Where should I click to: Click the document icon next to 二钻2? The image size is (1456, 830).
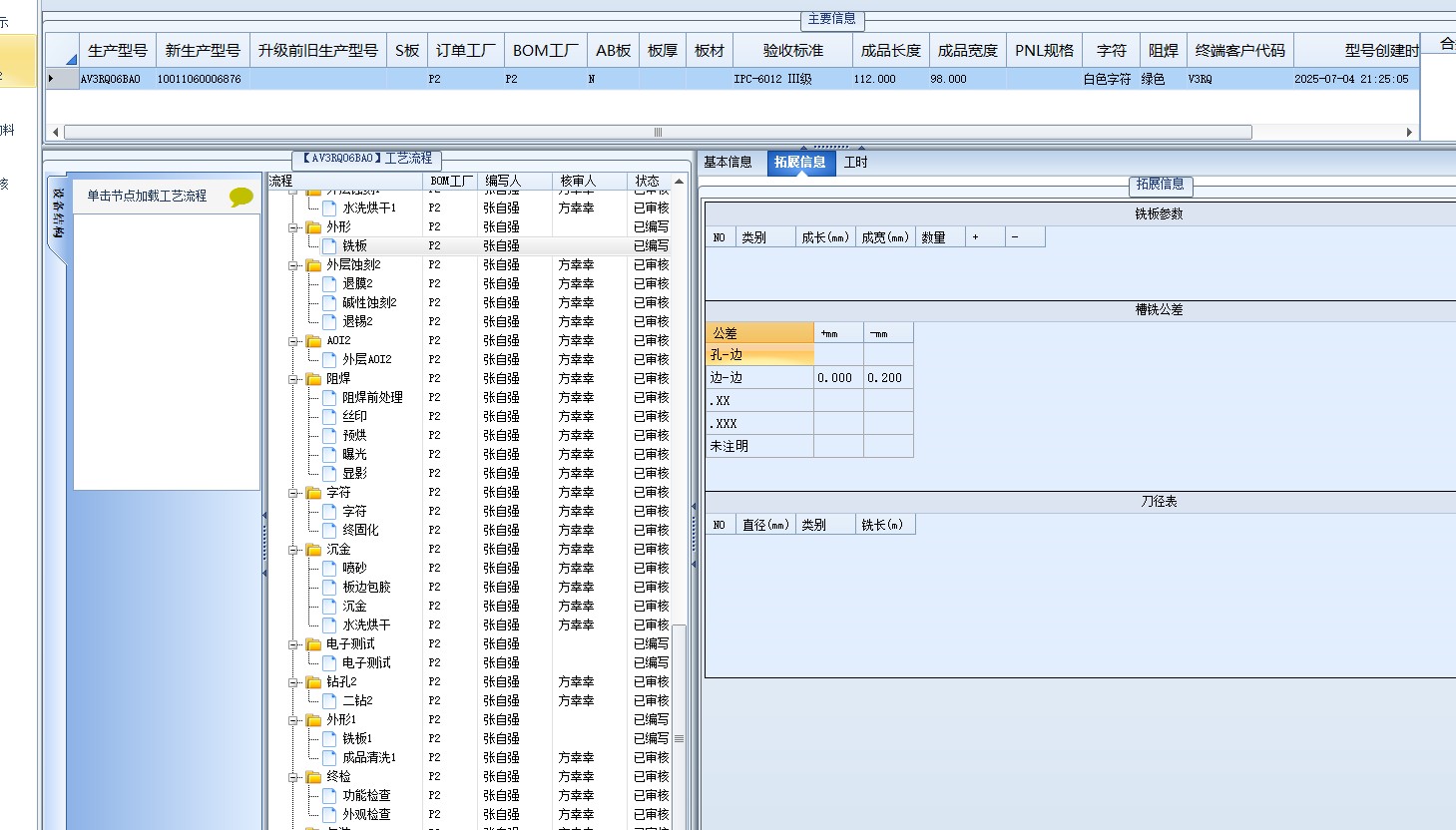(329, 701)
